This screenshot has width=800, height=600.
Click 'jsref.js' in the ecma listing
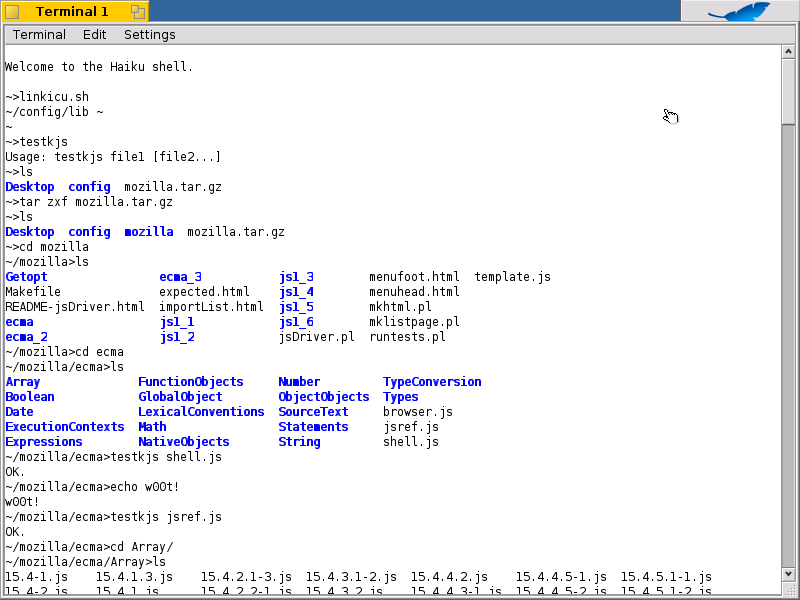[x=411, y=427]
